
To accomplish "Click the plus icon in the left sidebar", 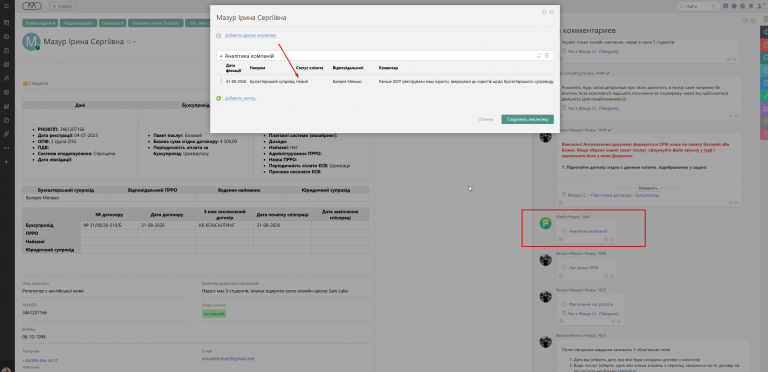I will coord(6,162).
